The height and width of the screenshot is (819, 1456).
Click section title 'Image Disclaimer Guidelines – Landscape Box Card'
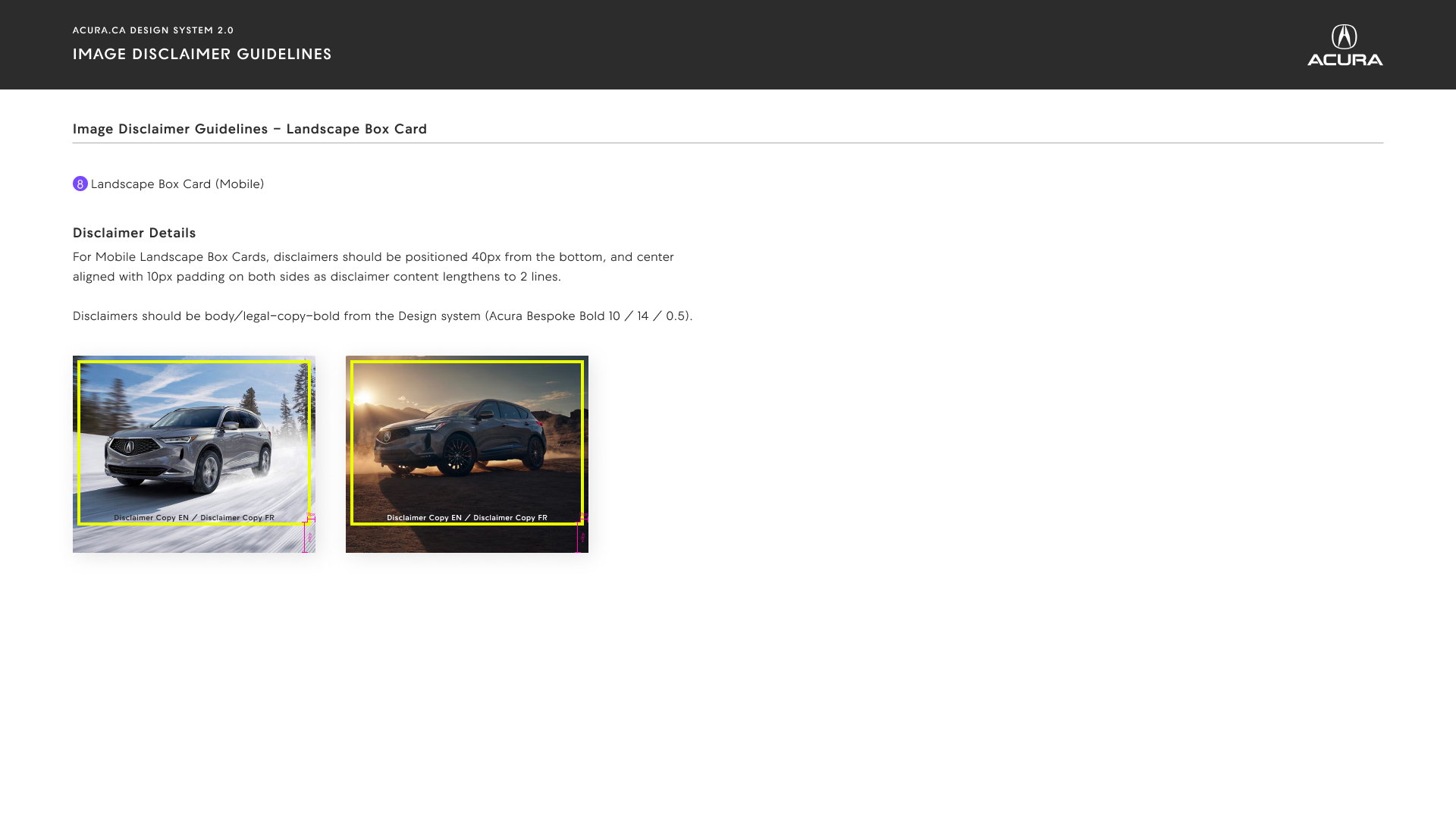[x=250, y=129]
